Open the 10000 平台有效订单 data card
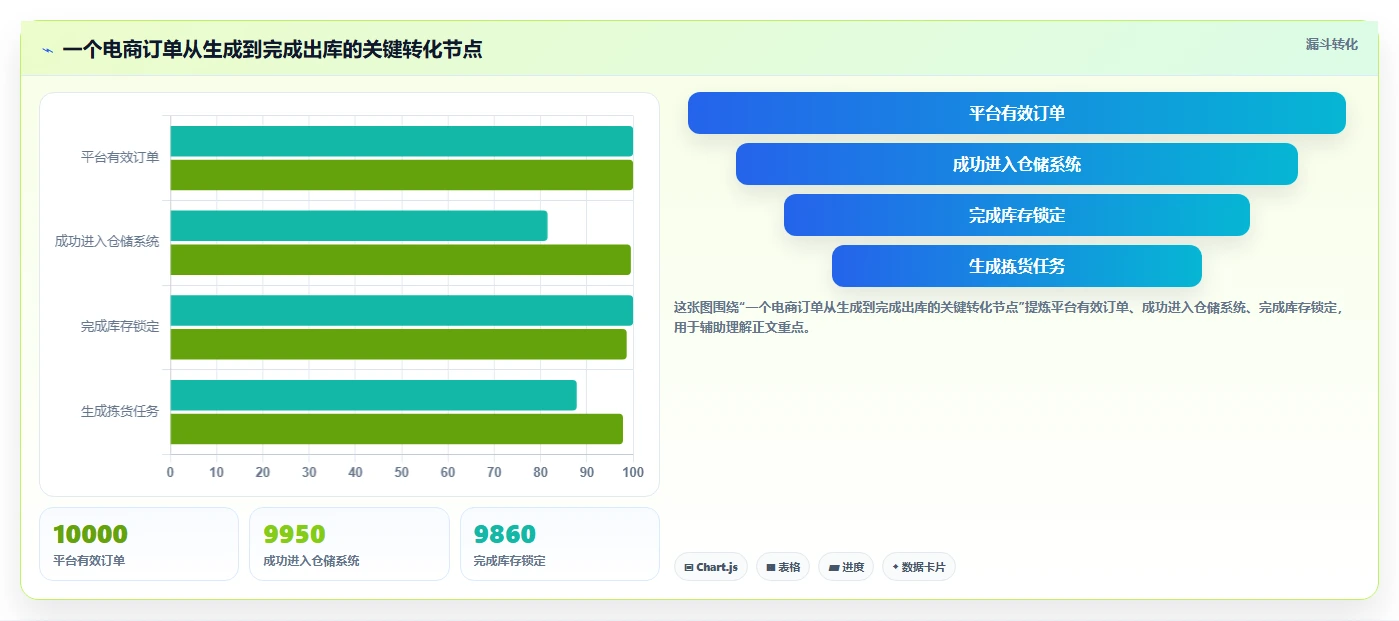Viewport: 1399px width, 621px height. [139, 544]
